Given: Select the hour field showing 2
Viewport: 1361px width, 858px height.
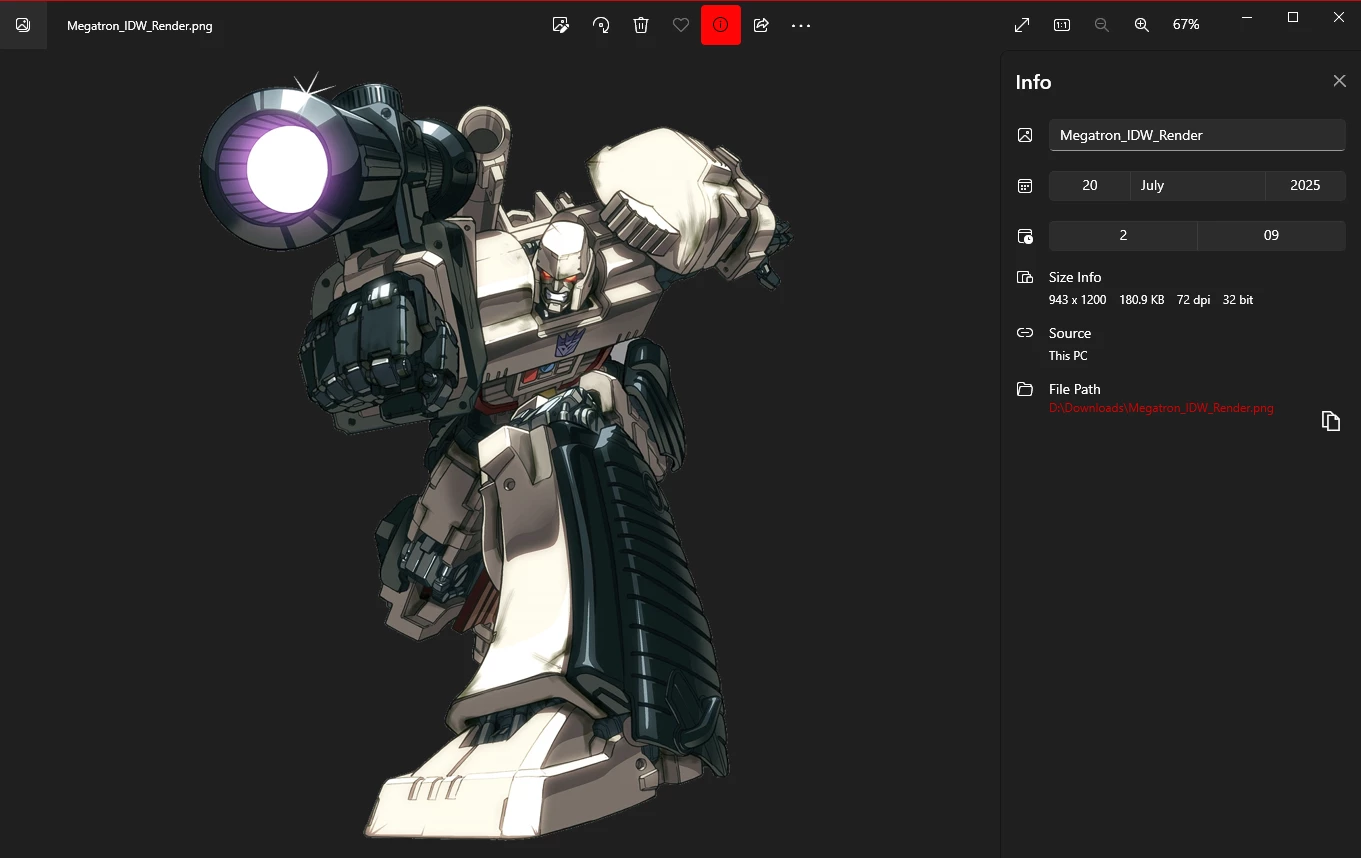Looking at the screenshot, I should pyautogui.click(x=1123, y=235).
